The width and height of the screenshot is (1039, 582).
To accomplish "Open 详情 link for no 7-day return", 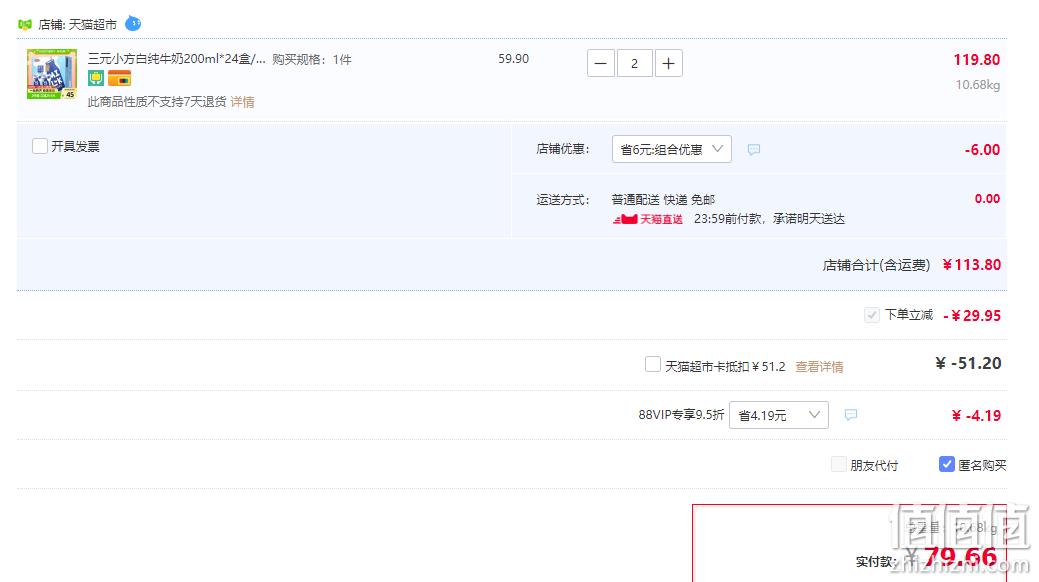I will [243, 101].
